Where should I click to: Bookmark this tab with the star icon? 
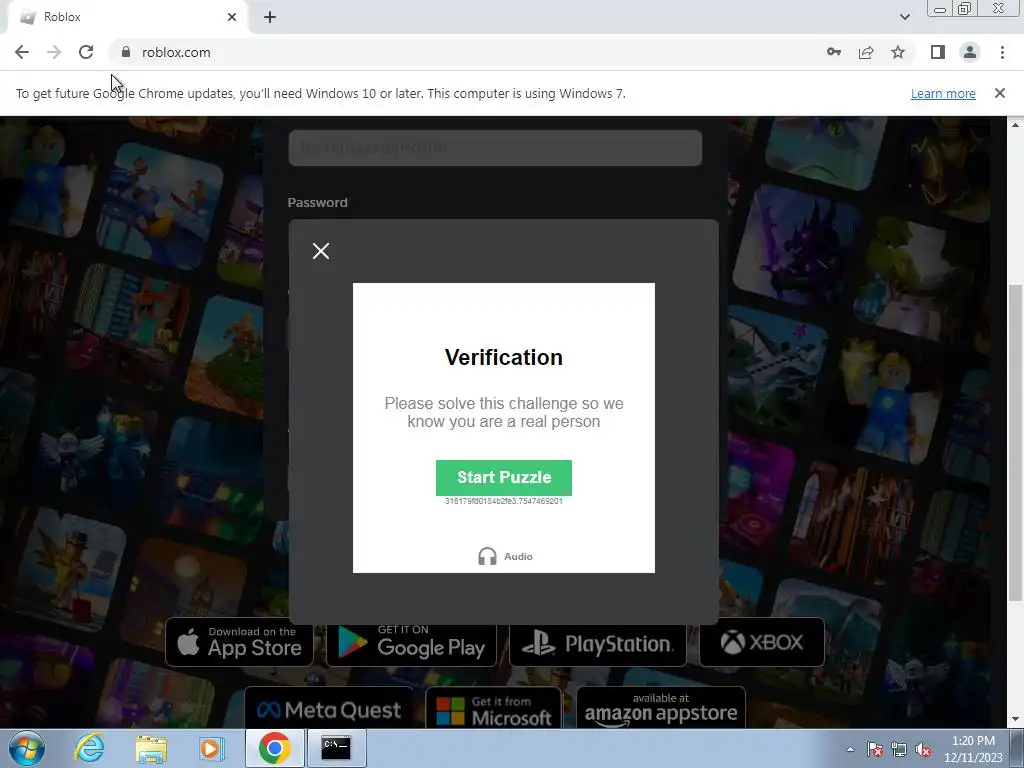[898, 52]
